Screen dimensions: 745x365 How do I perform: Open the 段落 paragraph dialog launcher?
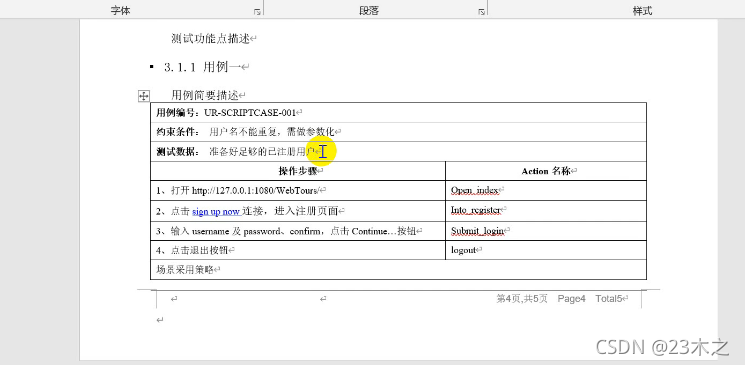coord(481,12)
